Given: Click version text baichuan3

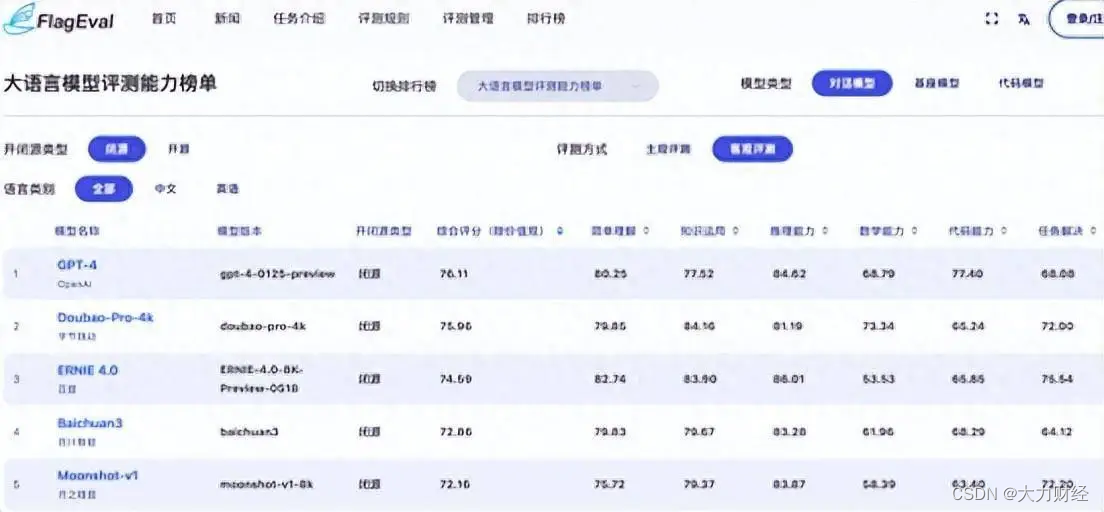Looking at the screenshot, I should point(249,432).
